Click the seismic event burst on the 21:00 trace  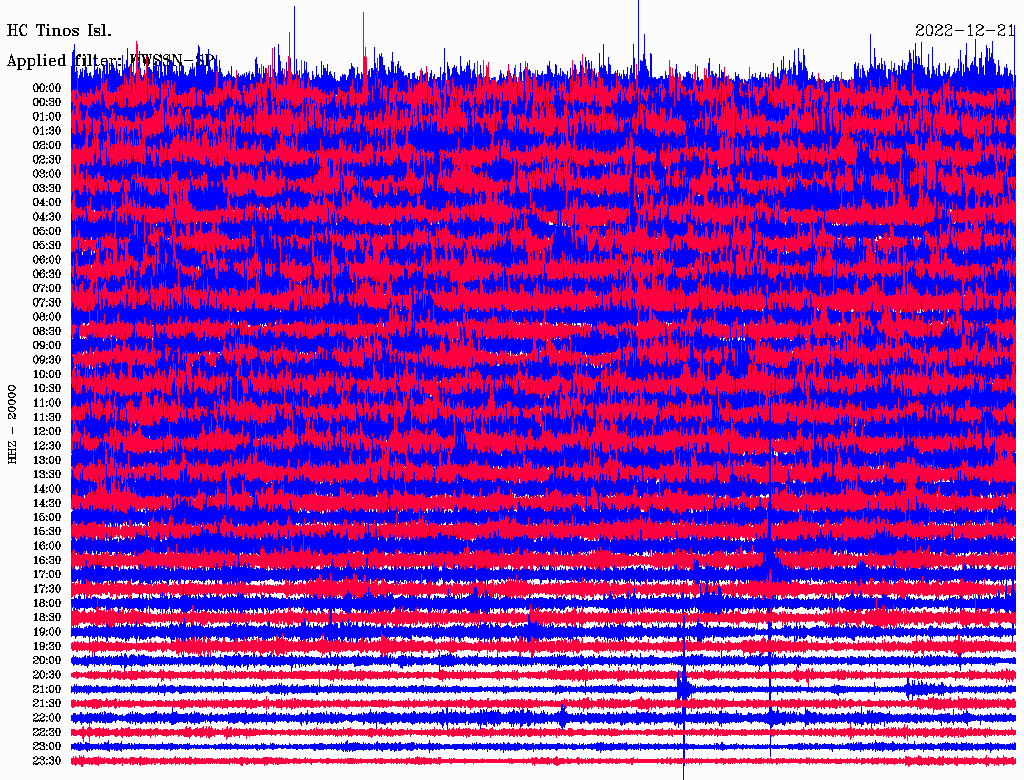tap(684, 689)
